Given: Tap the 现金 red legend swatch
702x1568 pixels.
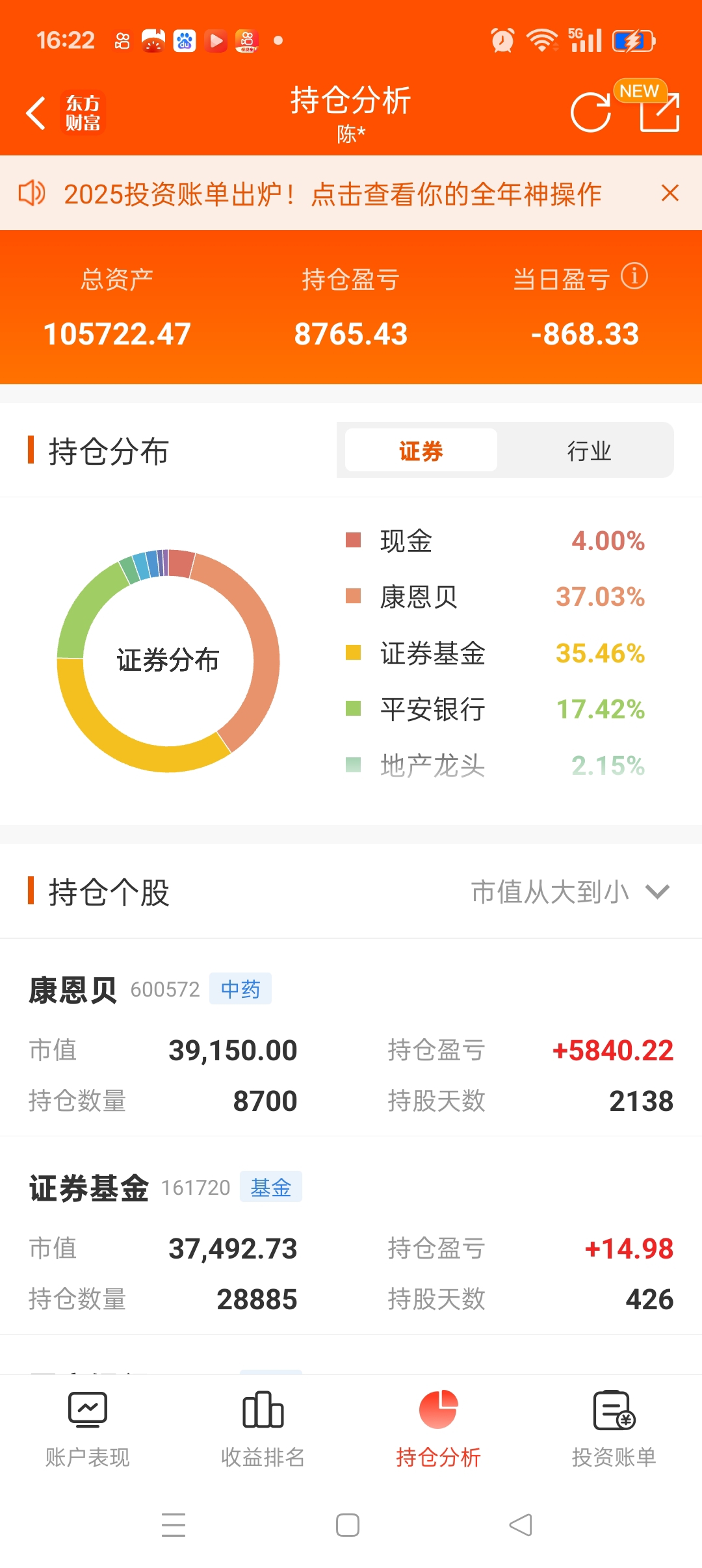Looking at the screenshot, I should (x=353, y=540).
